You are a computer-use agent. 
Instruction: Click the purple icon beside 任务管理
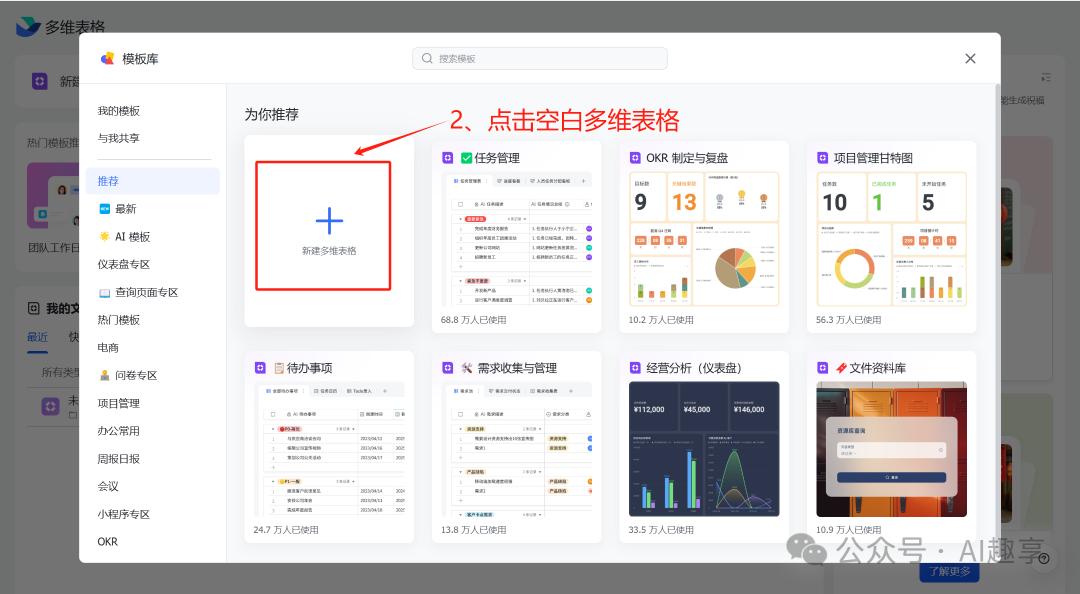(x=448, y=158)
